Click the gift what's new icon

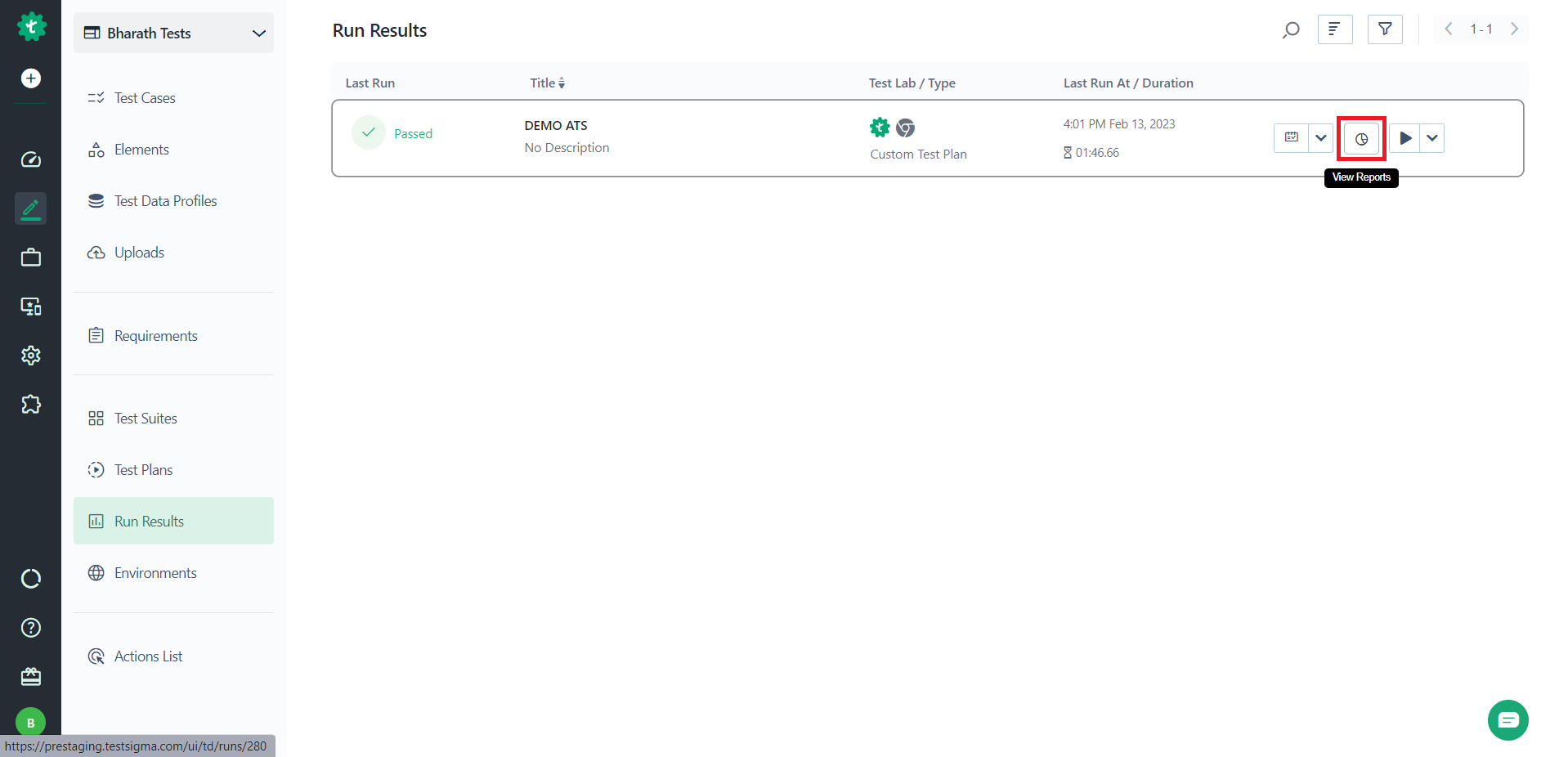pos(31,677)
